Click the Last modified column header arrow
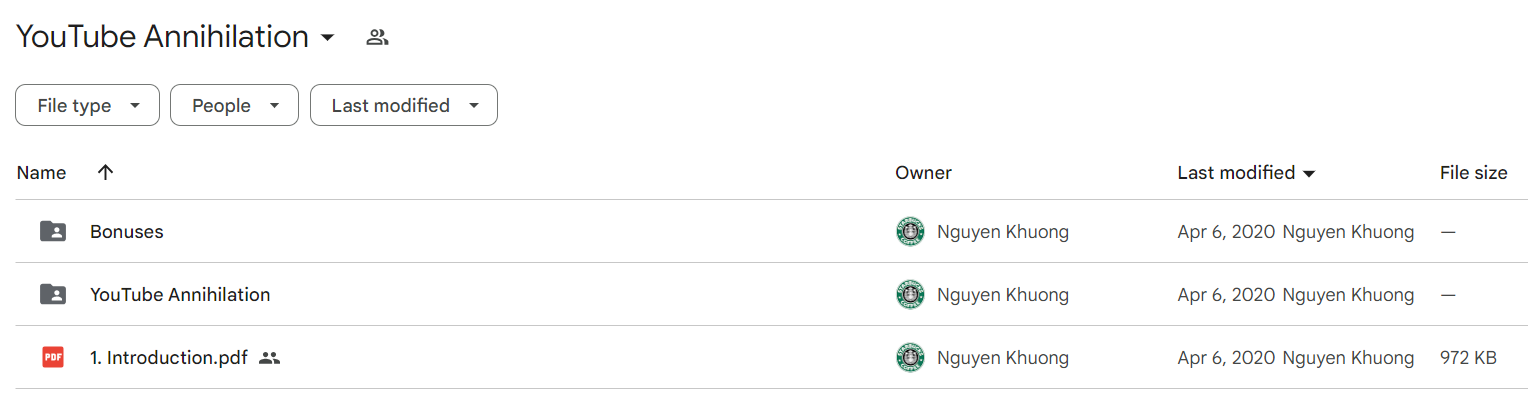Viewport: 1528px width, 418px height. pos(1308,174)
